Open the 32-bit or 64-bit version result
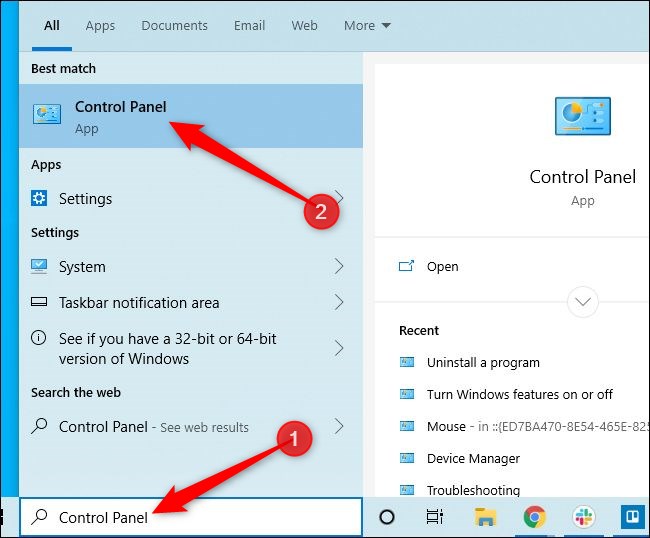Viewport: 650px width, 538px height. 191,349
